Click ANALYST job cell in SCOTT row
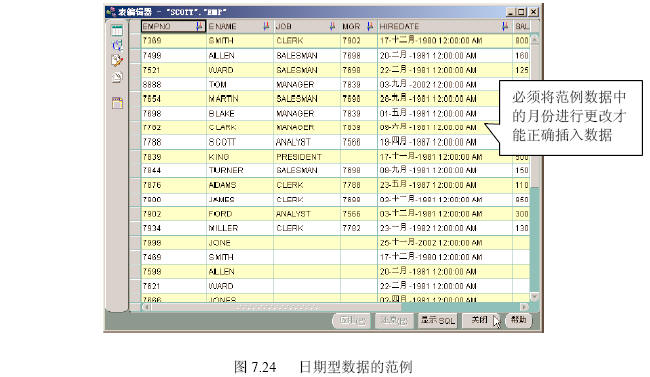 pyautogui.click(x=306, y=142)
